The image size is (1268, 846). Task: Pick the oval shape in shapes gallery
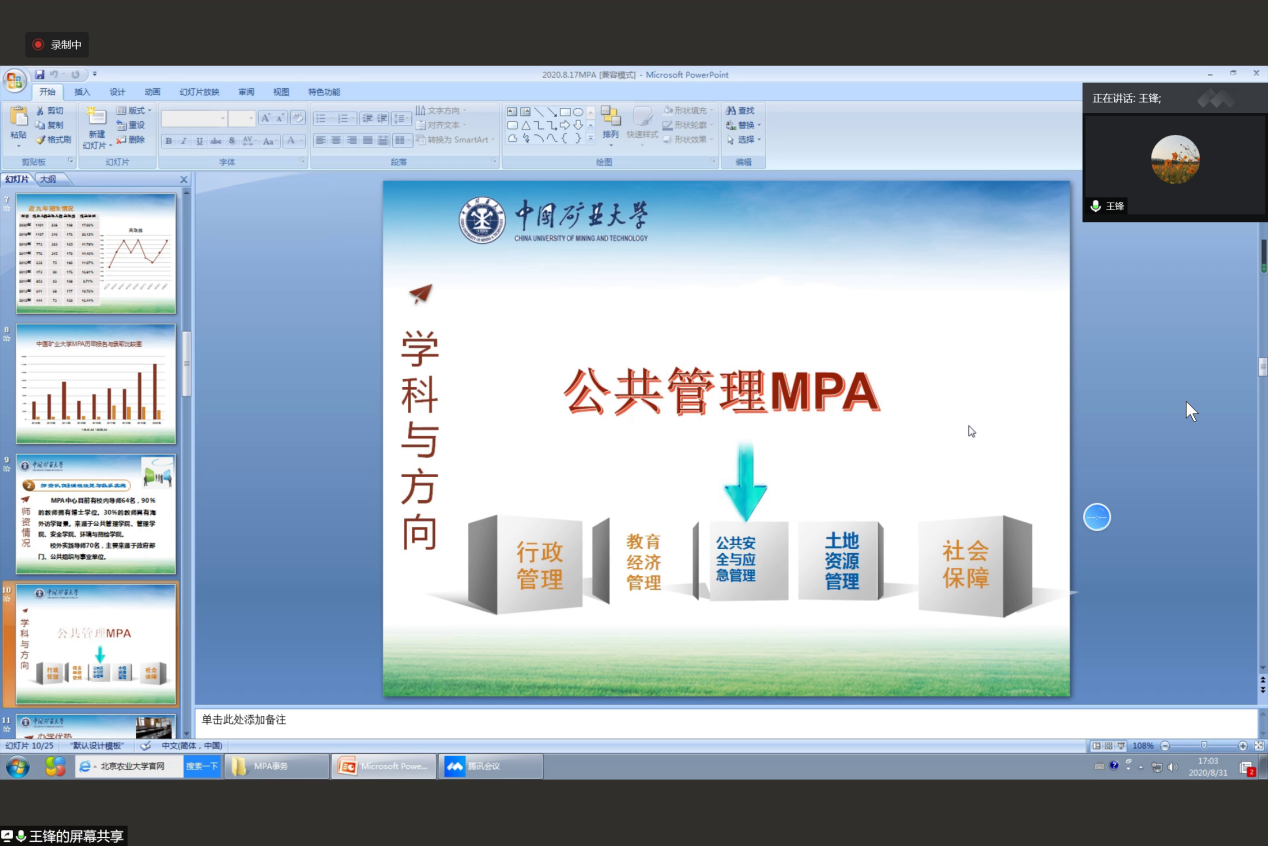click(578, 112)
